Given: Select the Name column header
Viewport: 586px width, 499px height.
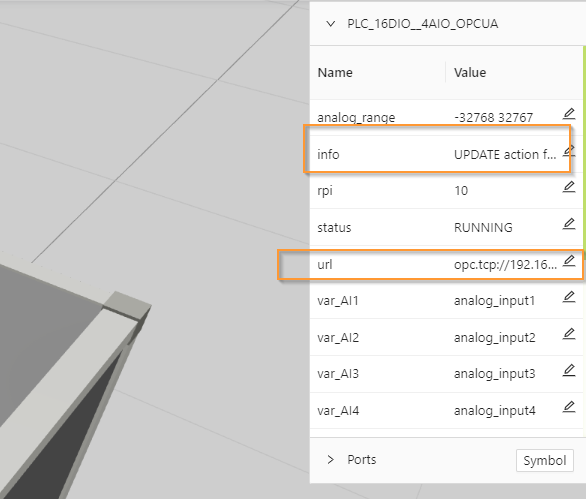Looking at the screenshot, I should pos(335,73).
